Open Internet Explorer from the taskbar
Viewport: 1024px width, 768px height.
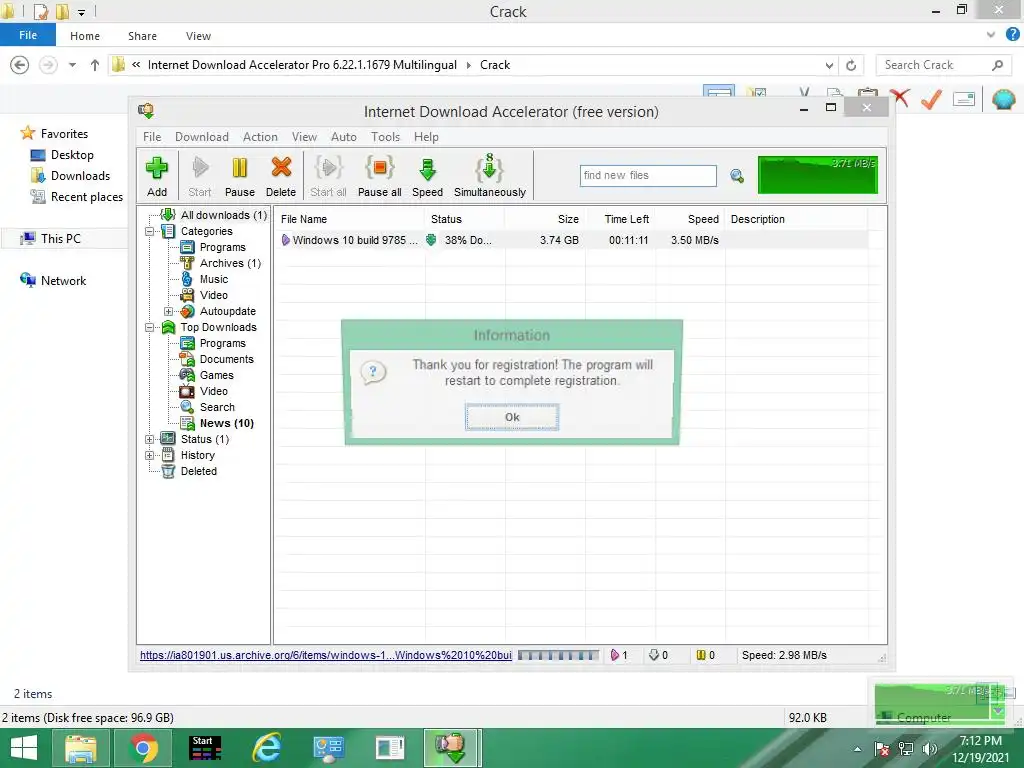point(267,748)
